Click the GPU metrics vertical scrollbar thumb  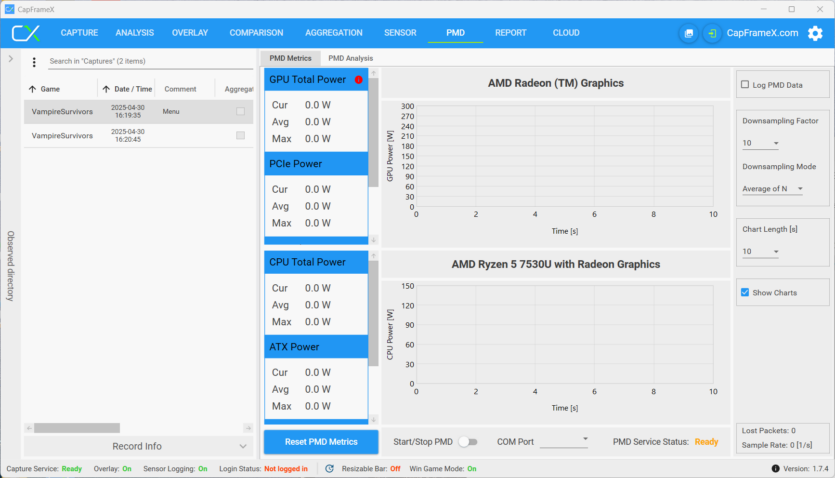374,133
